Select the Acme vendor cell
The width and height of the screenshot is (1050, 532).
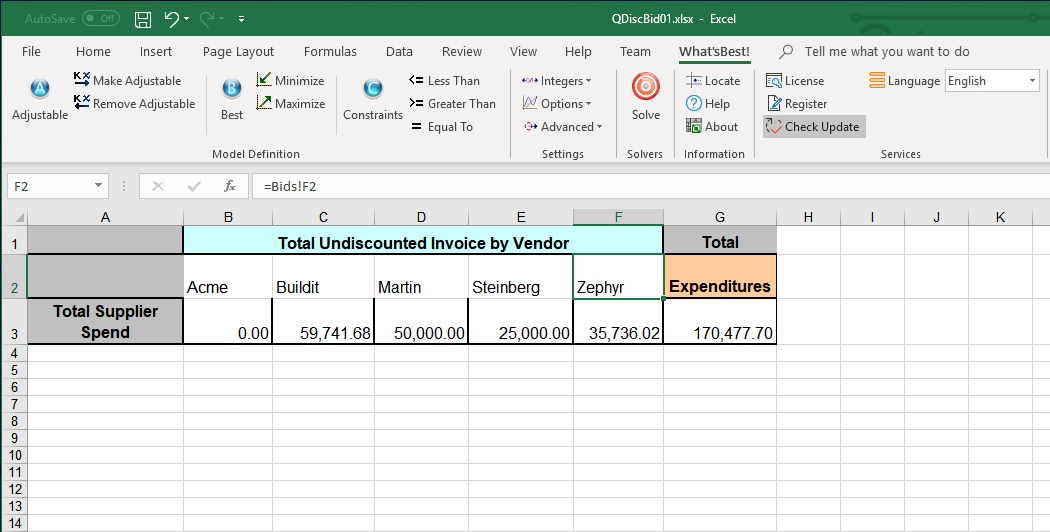click(x=228, y=276)
